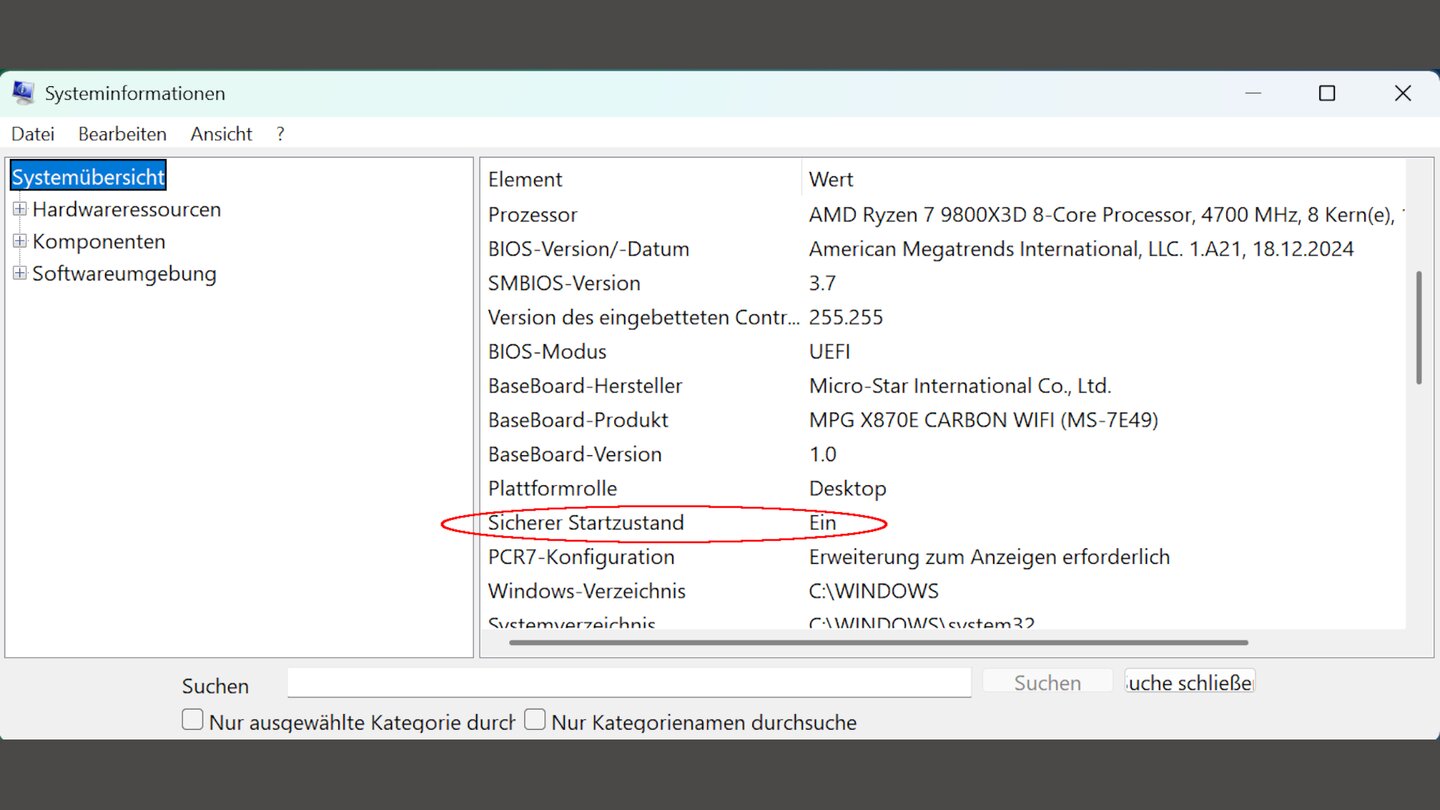Maximize the Systeminformationen window
The image size is (1440, 810).
click(1327, 93)
